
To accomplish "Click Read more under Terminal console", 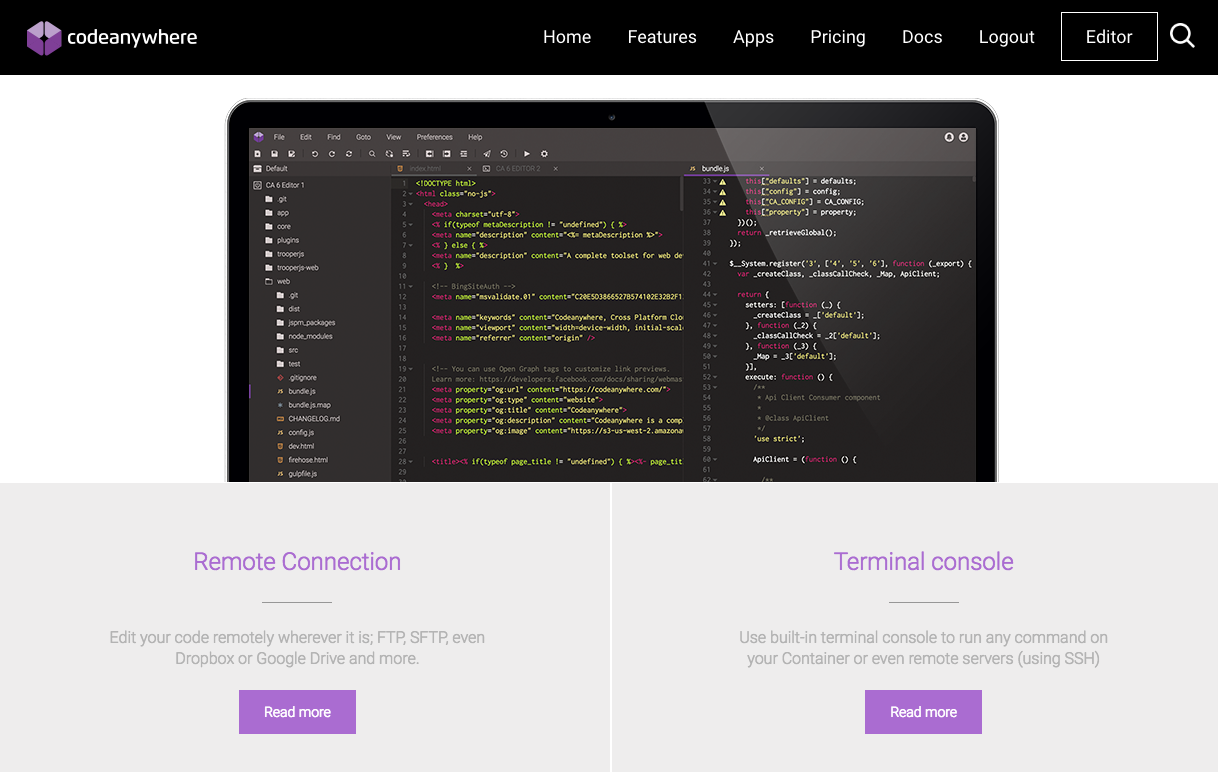I will click(x=923, y=712).
